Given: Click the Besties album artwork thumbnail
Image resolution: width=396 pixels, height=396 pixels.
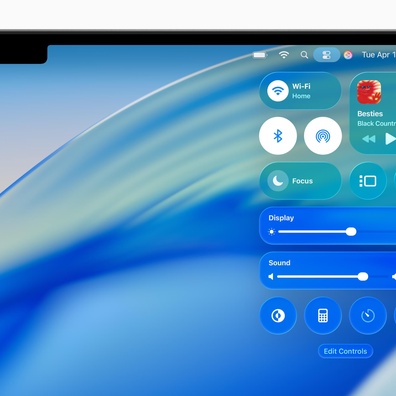Looking at the screenshot, I should coord(369,92).
